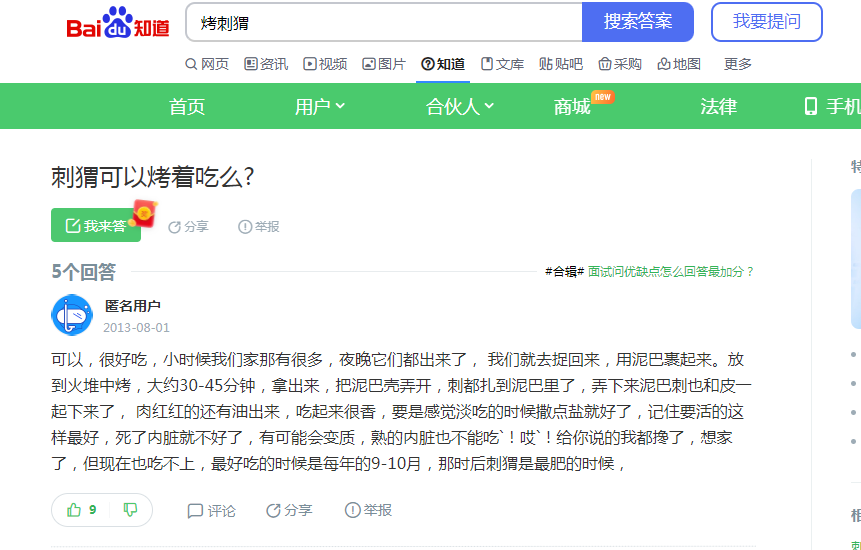Open 评论 comments on the answer
Screen dimensions: 861x550
[x=211, y=510]
